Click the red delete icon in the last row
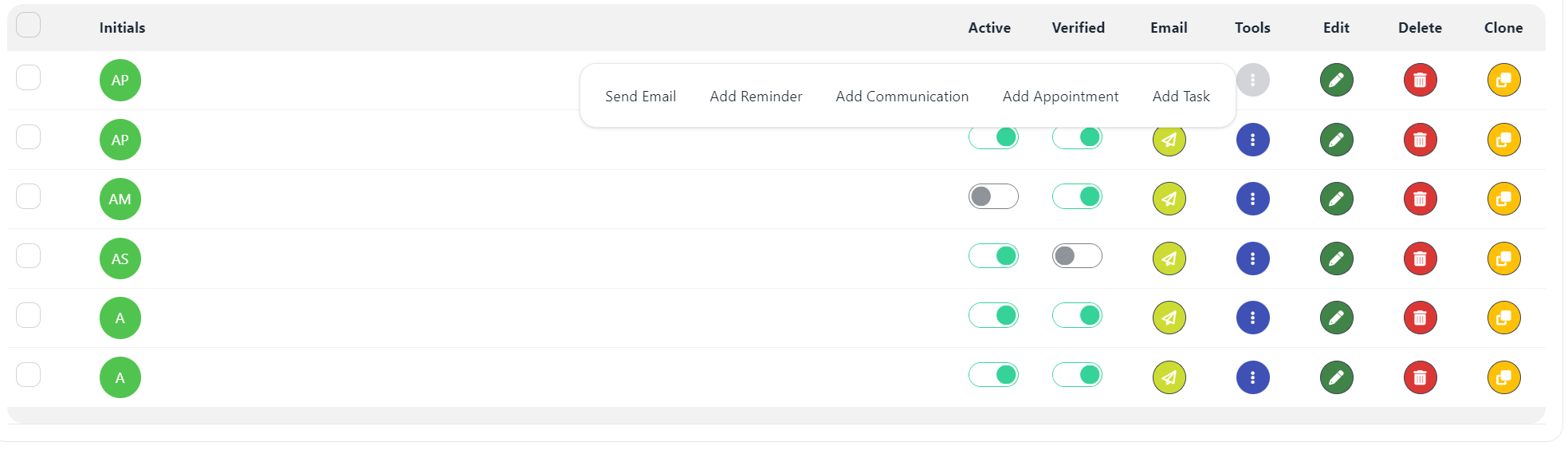The height and width of the screenshot is (450, 1568). 1420,377
